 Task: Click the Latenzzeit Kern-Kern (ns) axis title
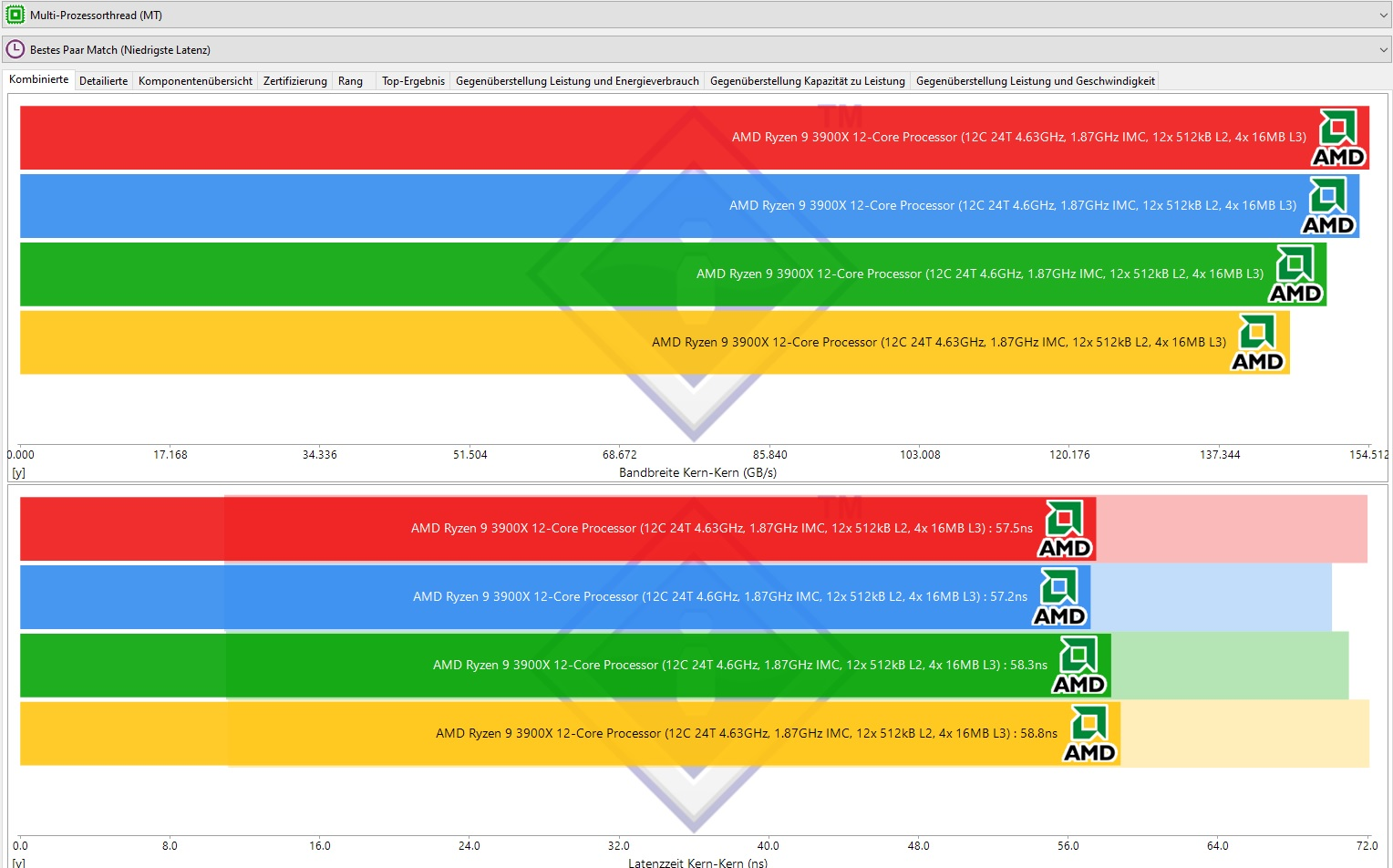coord(697,863)
